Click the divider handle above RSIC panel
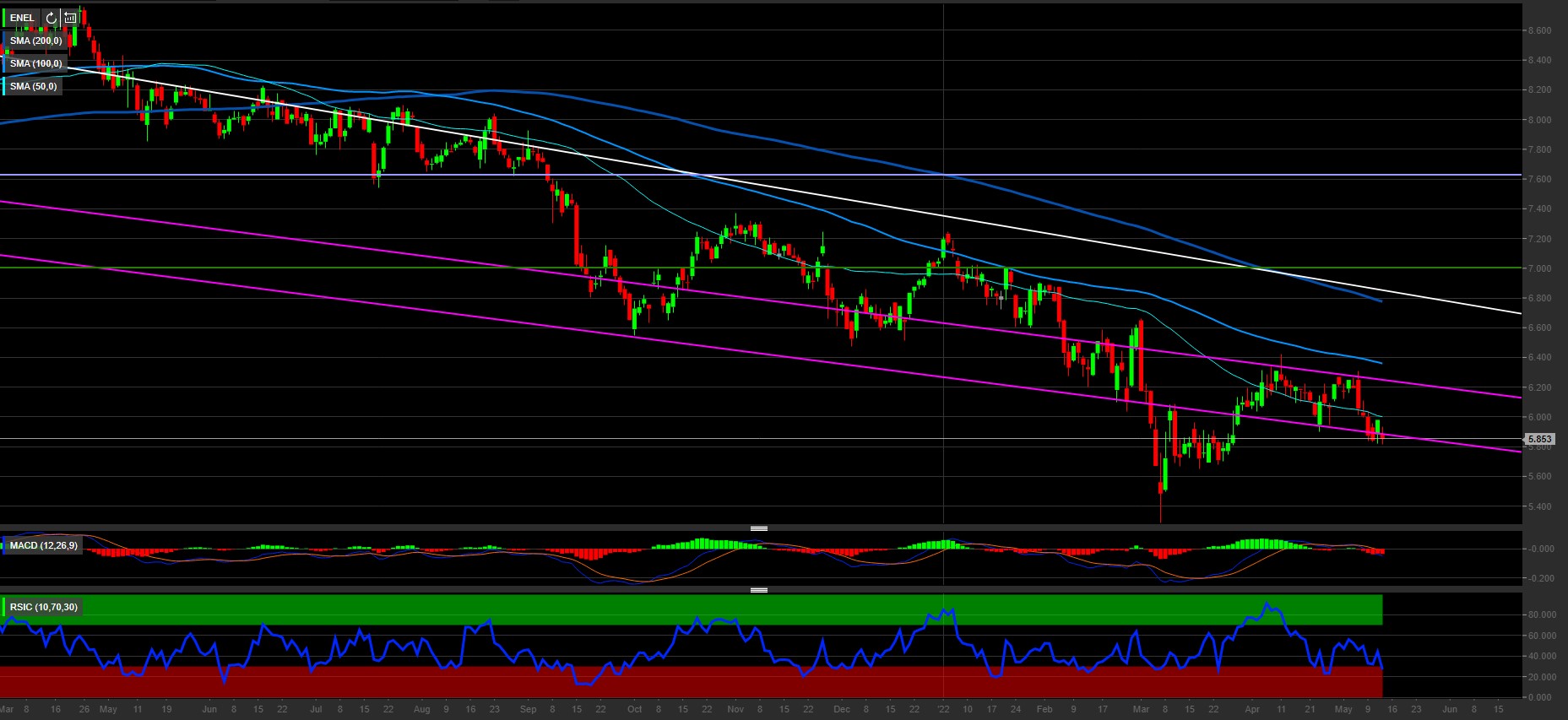1568x720 pixels. pos(758,590)
